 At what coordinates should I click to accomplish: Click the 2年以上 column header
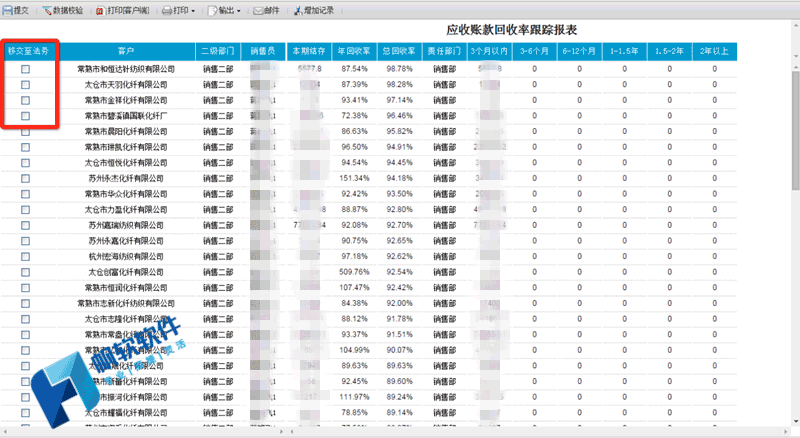[x=714, y=51]
